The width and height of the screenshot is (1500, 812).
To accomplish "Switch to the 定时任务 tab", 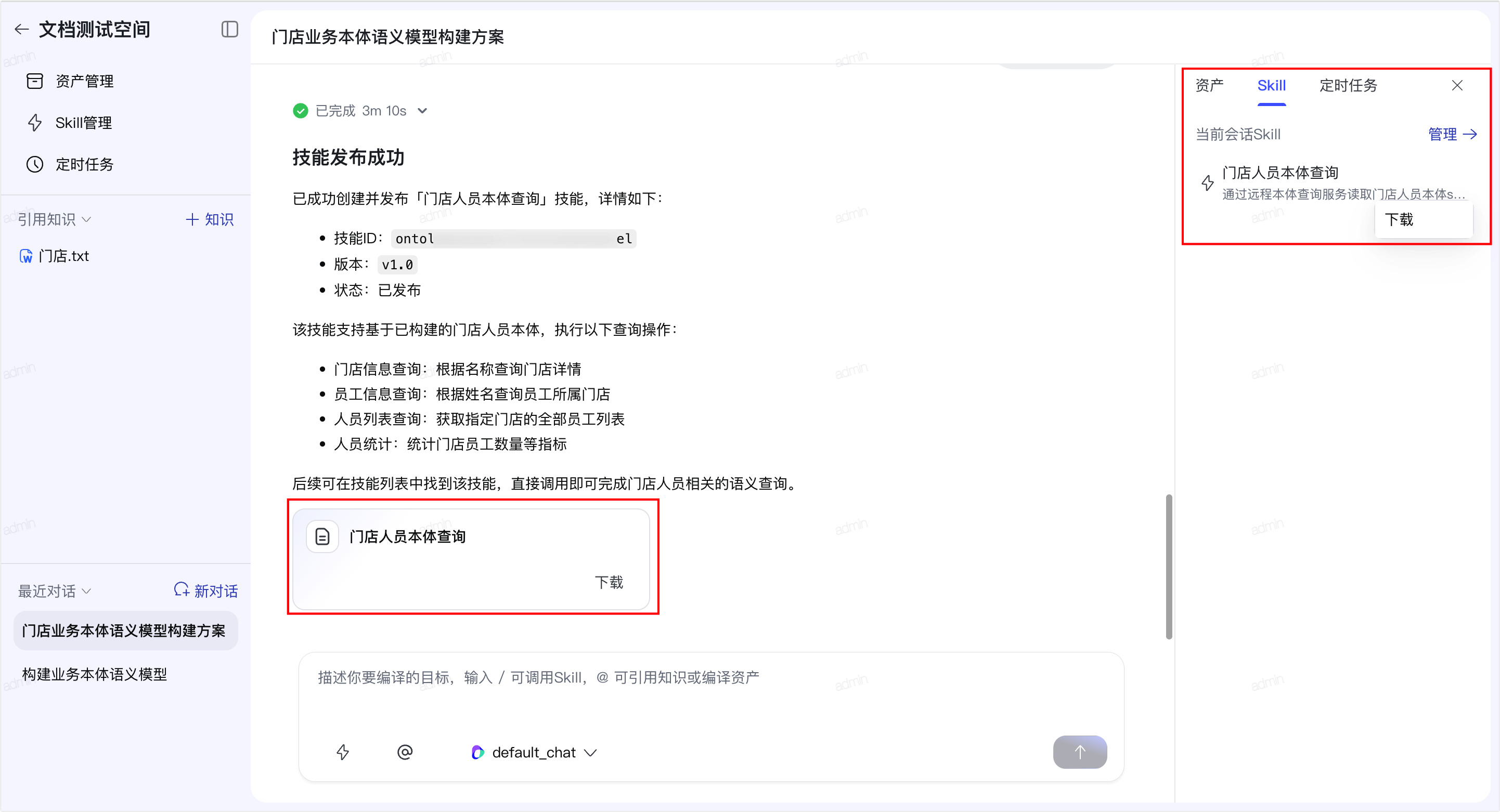I will 1348,86.
